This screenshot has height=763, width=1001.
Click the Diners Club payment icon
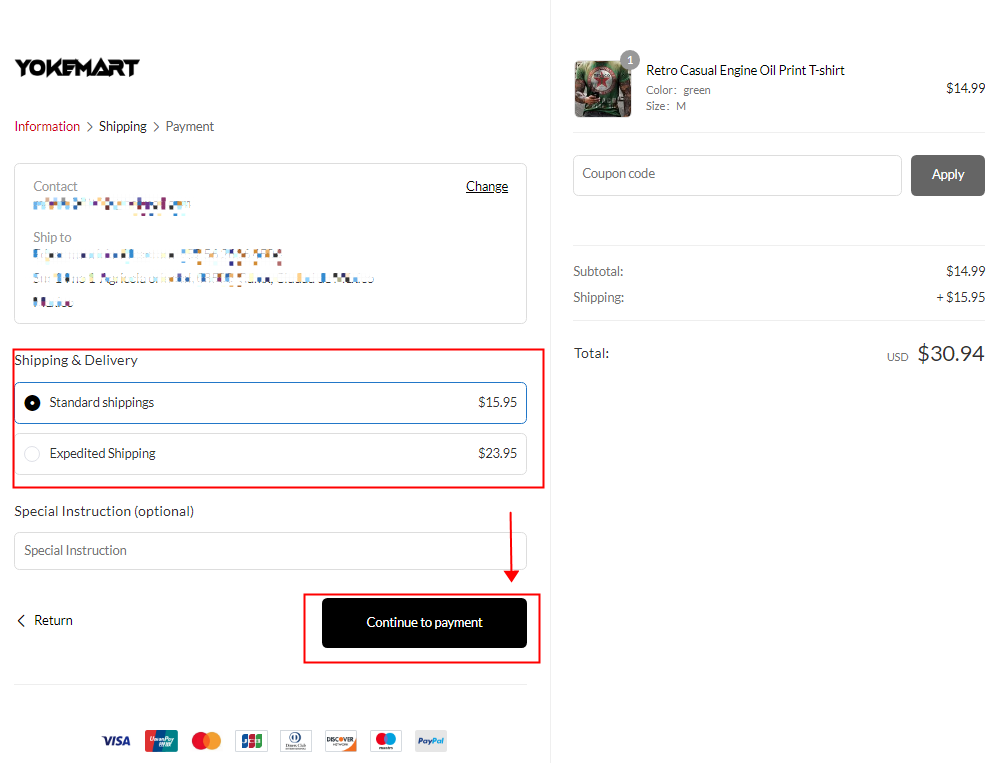[x=296, y=741]
